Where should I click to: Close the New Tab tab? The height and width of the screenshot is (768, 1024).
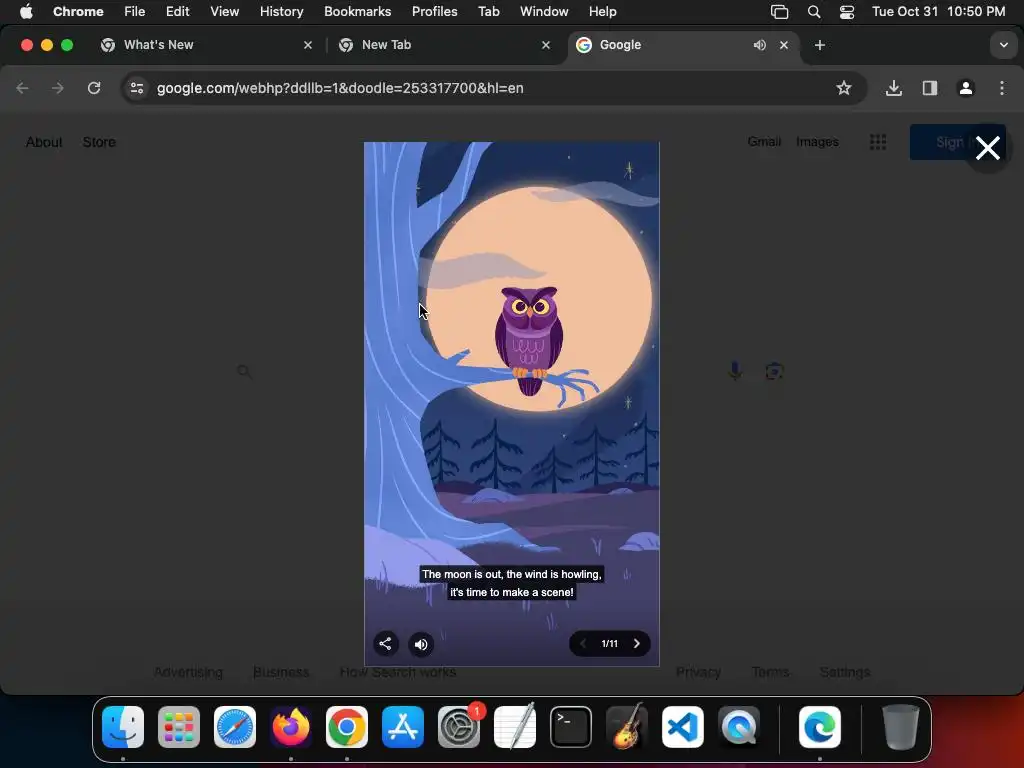click(546, 45)
